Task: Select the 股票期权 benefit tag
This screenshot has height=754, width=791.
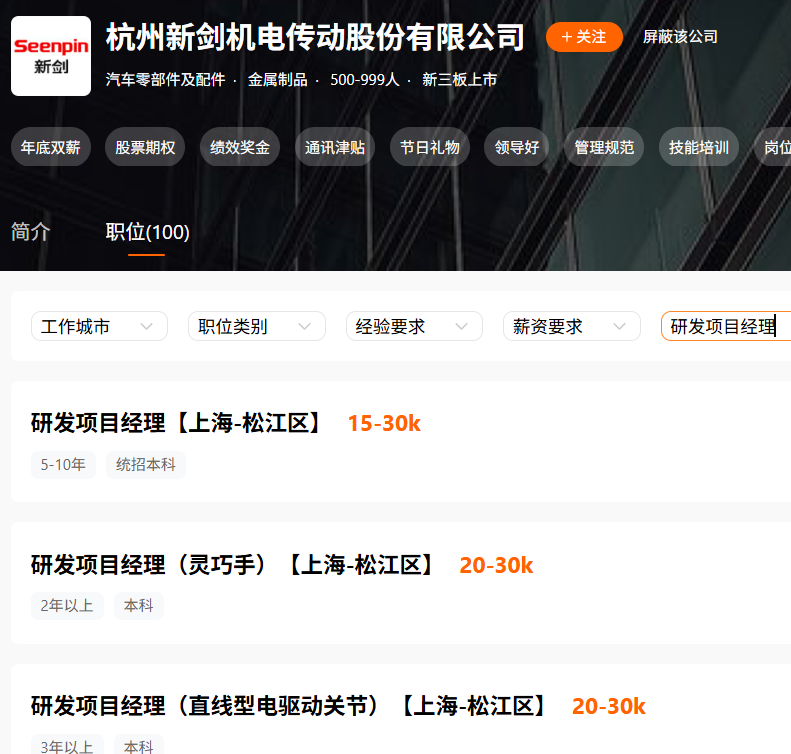Action: [x=145, y=147]
